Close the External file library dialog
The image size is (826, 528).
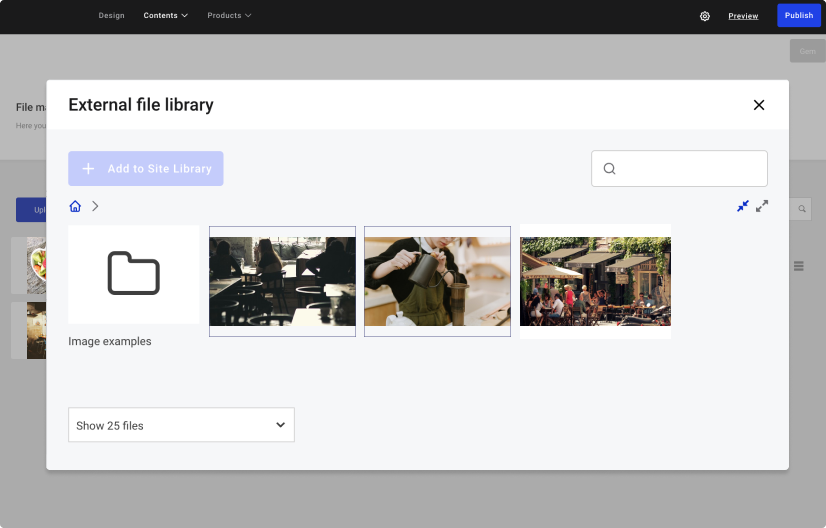tap(759, 105)
